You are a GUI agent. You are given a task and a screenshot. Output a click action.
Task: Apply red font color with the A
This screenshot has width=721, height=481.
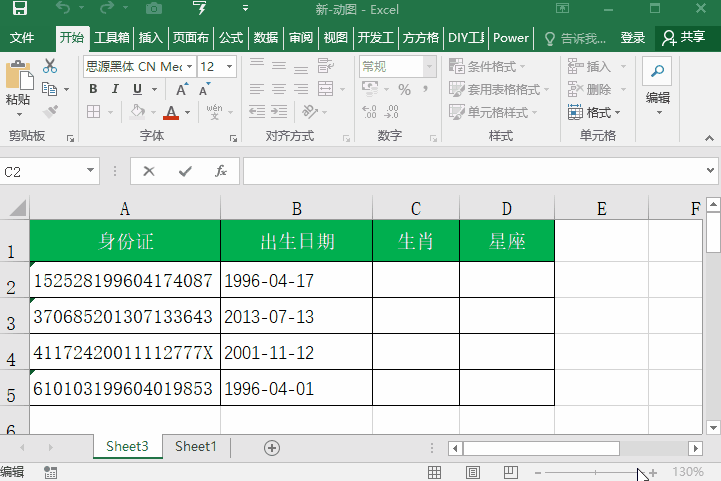pos(171,112)
